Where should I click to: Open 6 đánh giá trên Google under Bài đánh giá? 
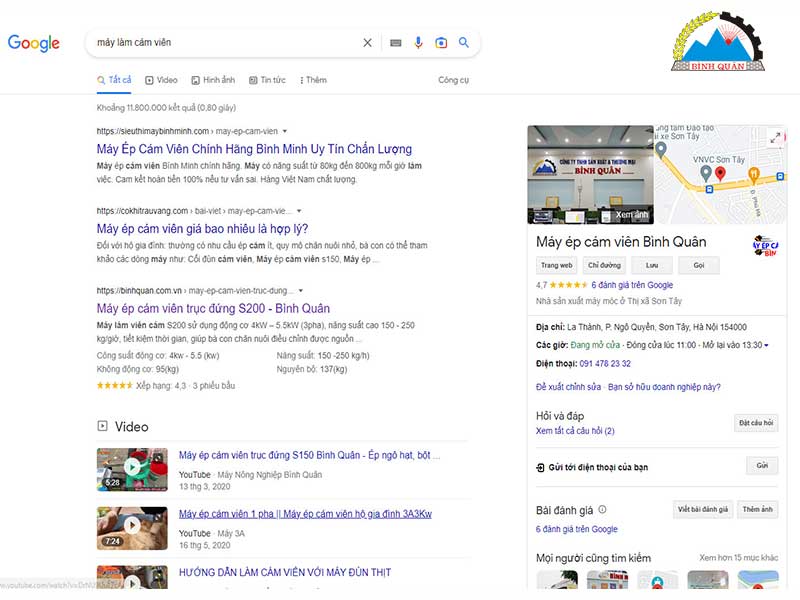point(577,530)
